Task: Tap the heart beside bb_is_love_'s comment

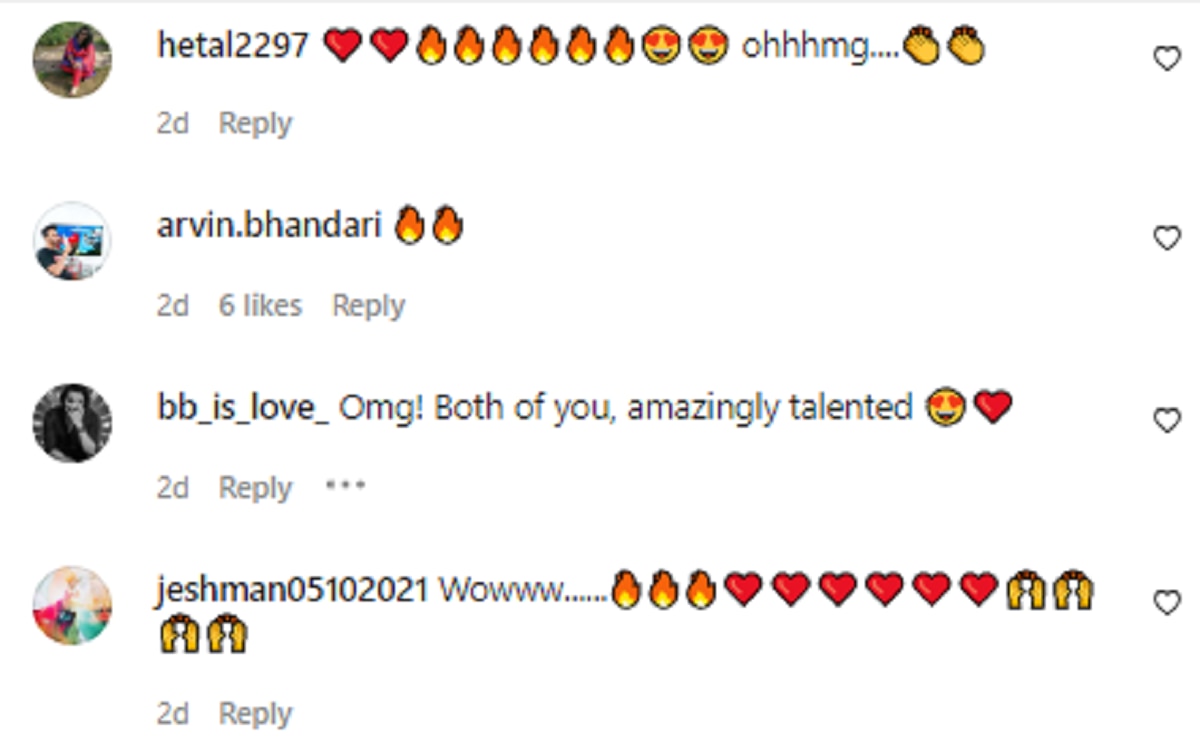Action: 1167,421
